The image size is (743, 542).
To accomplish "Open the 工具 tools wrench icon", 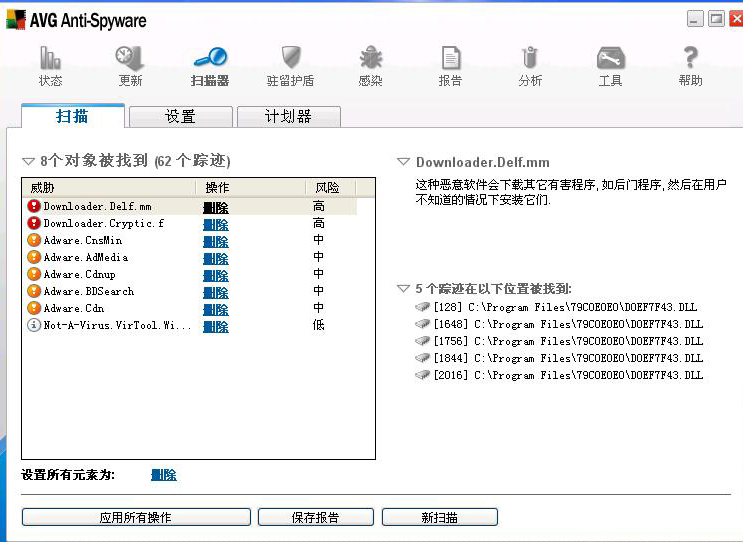I will (610, 58).
